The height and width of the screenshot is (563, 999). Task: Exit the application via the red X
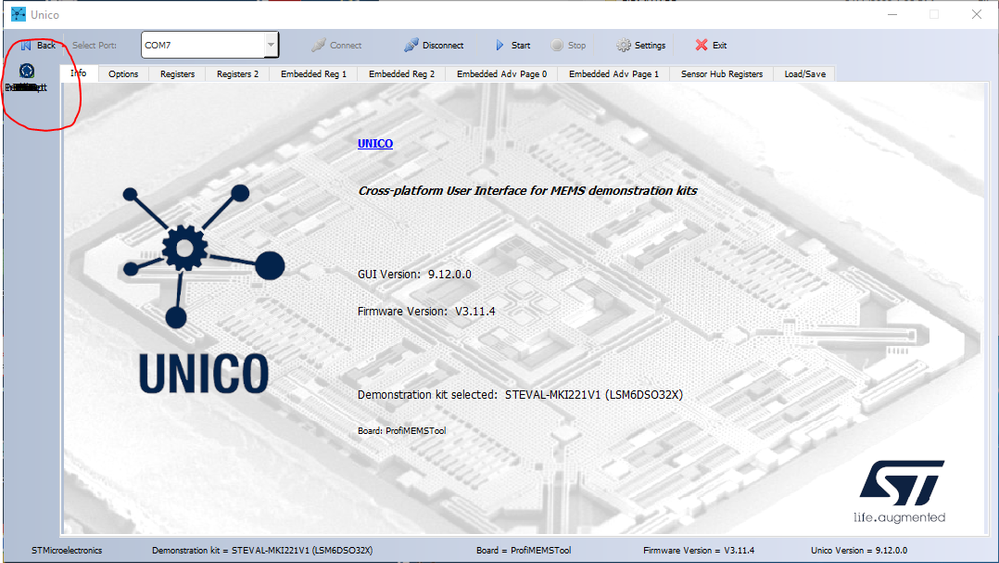pos(701,45)
